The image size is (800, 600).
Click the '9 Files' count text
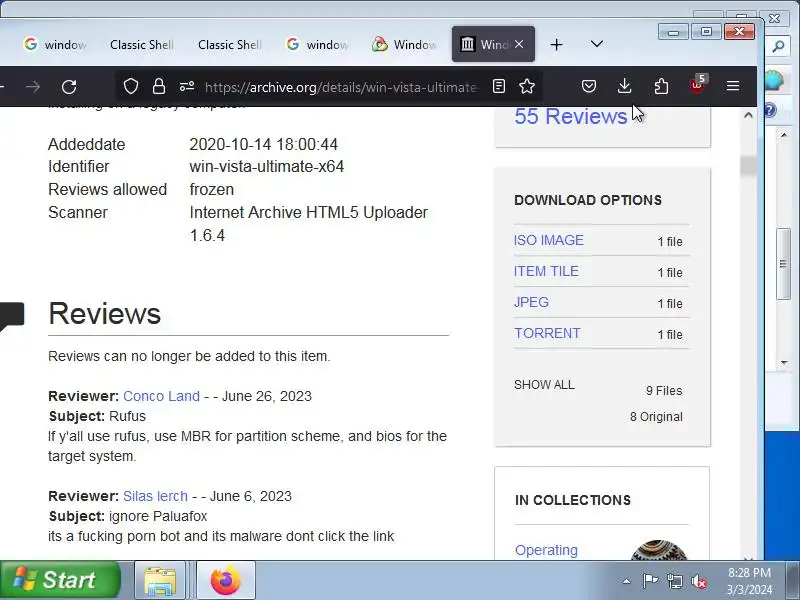pyautogui.click(x=664, y=391)
